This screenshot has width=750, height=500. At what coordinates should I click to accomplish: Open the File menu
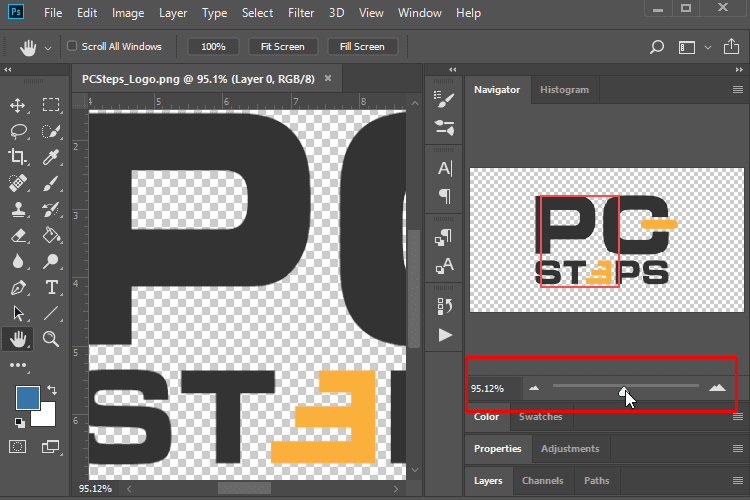(x=53, y=13)
